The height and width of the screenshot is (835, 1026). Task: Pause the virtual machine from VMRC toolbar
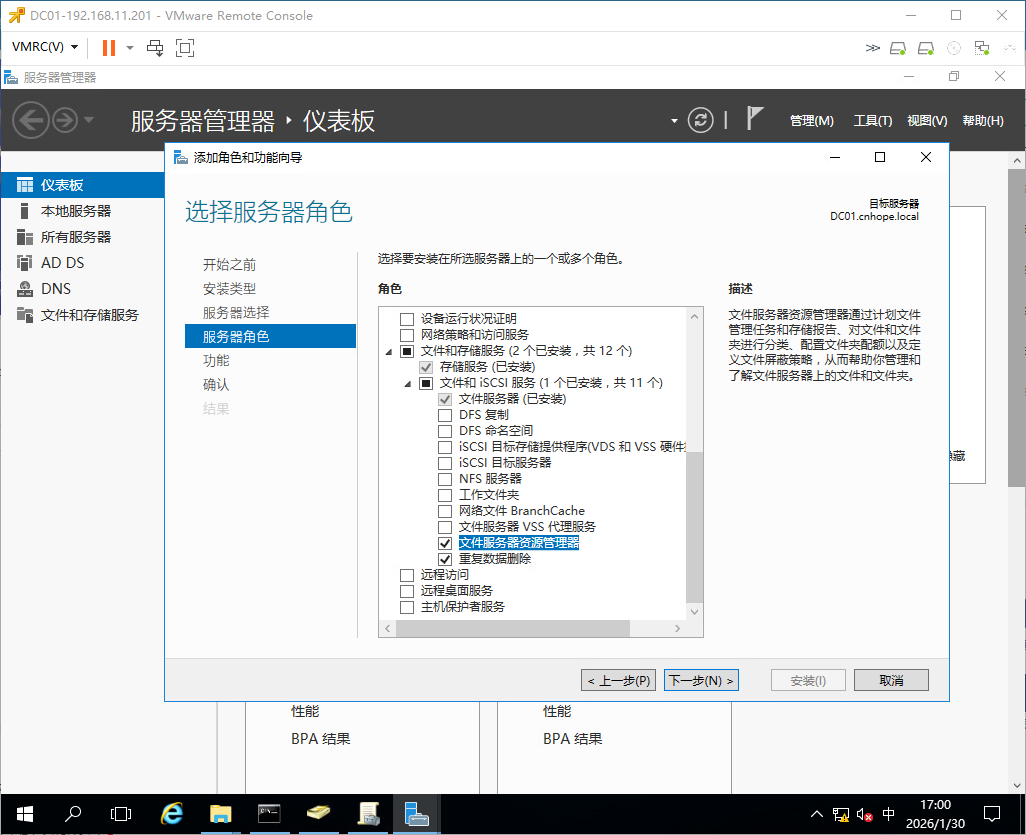109,48
